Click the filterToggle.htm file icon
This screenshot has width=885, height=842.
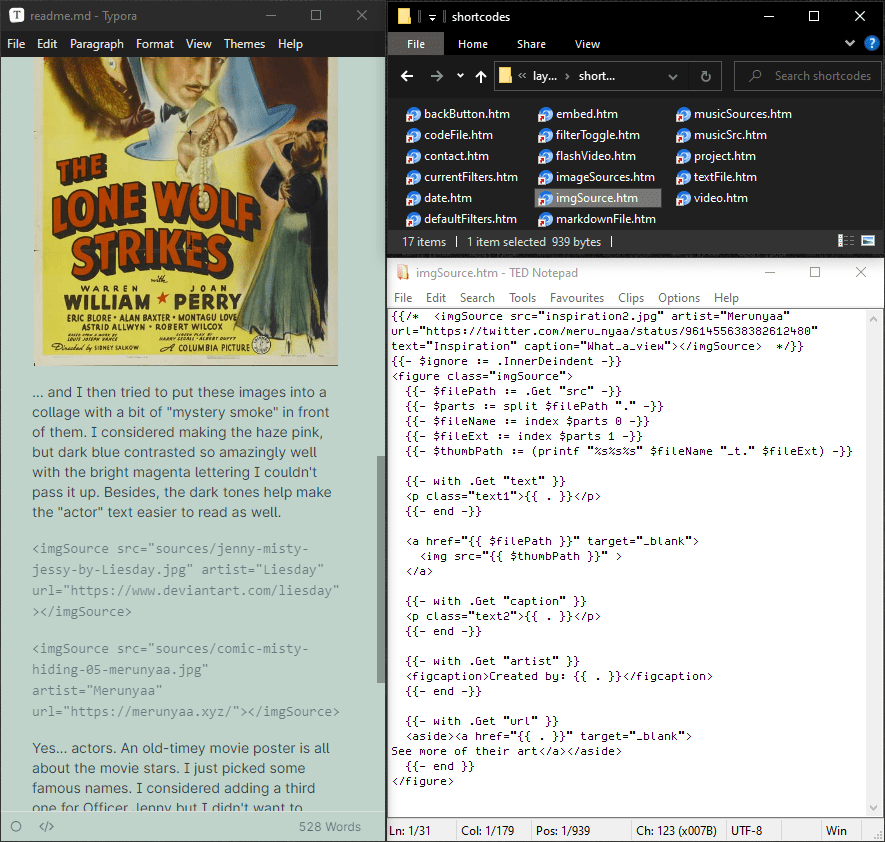tap(545, 135)
